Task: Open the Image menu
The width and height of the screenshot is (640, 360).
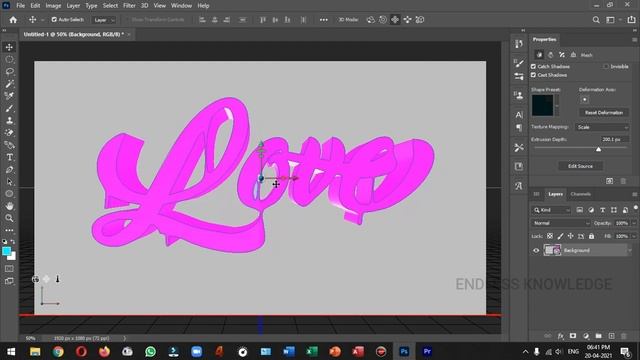Action: point(53,6)
